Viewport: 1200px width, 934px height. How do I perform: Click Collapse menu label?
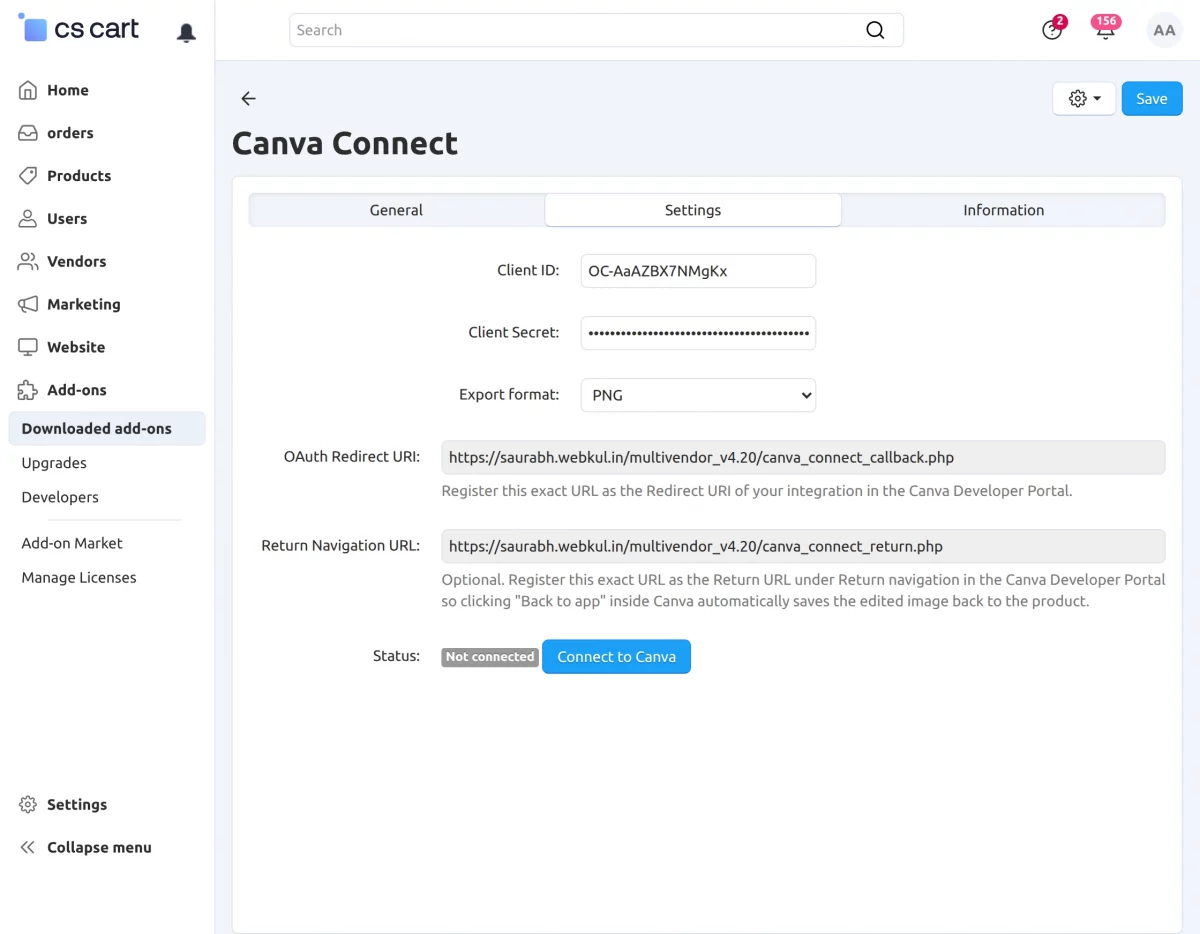(99, 847)
